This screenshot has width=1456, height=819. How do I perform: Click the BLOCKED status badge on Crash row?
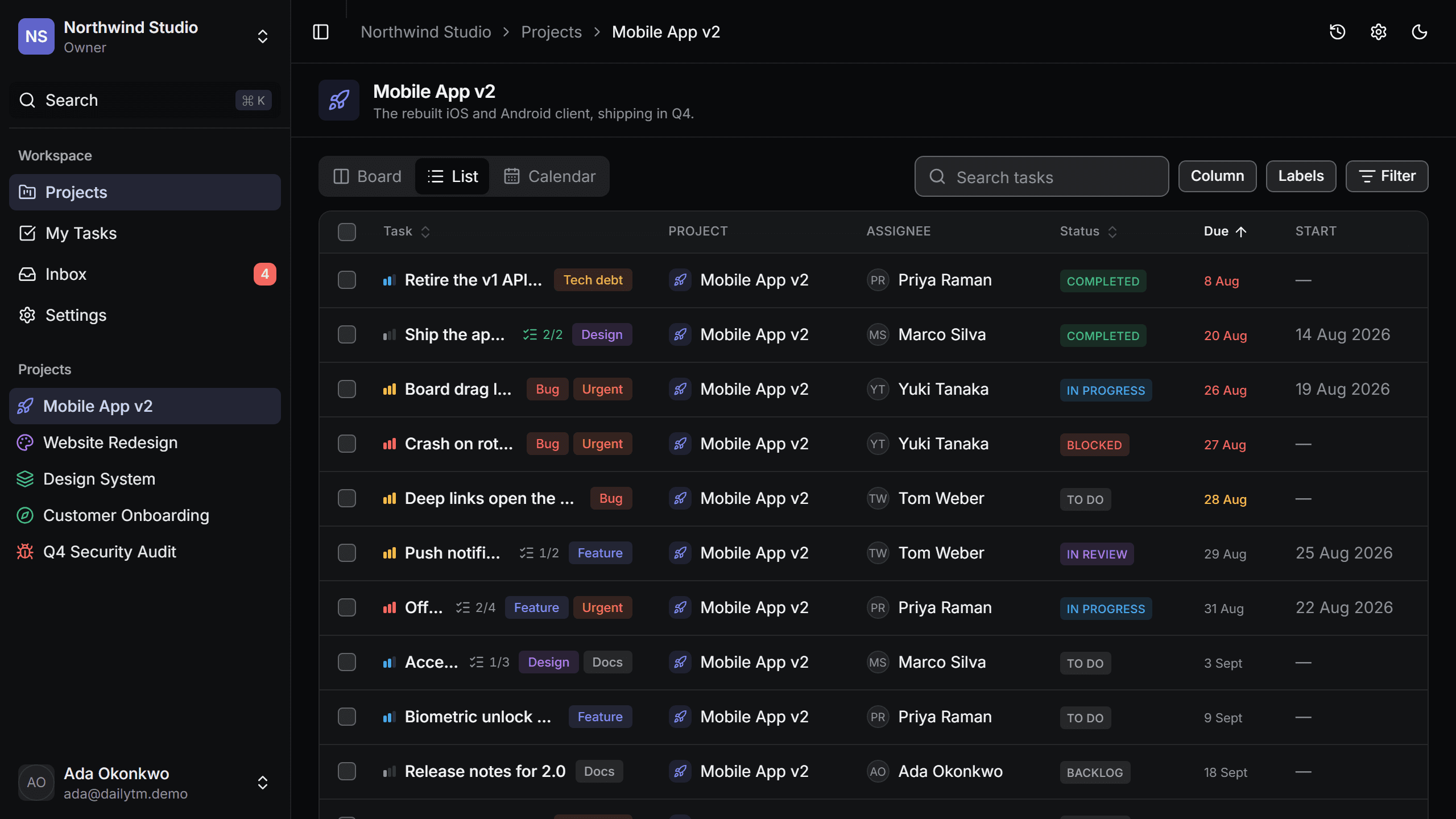tap(1094, 445)
